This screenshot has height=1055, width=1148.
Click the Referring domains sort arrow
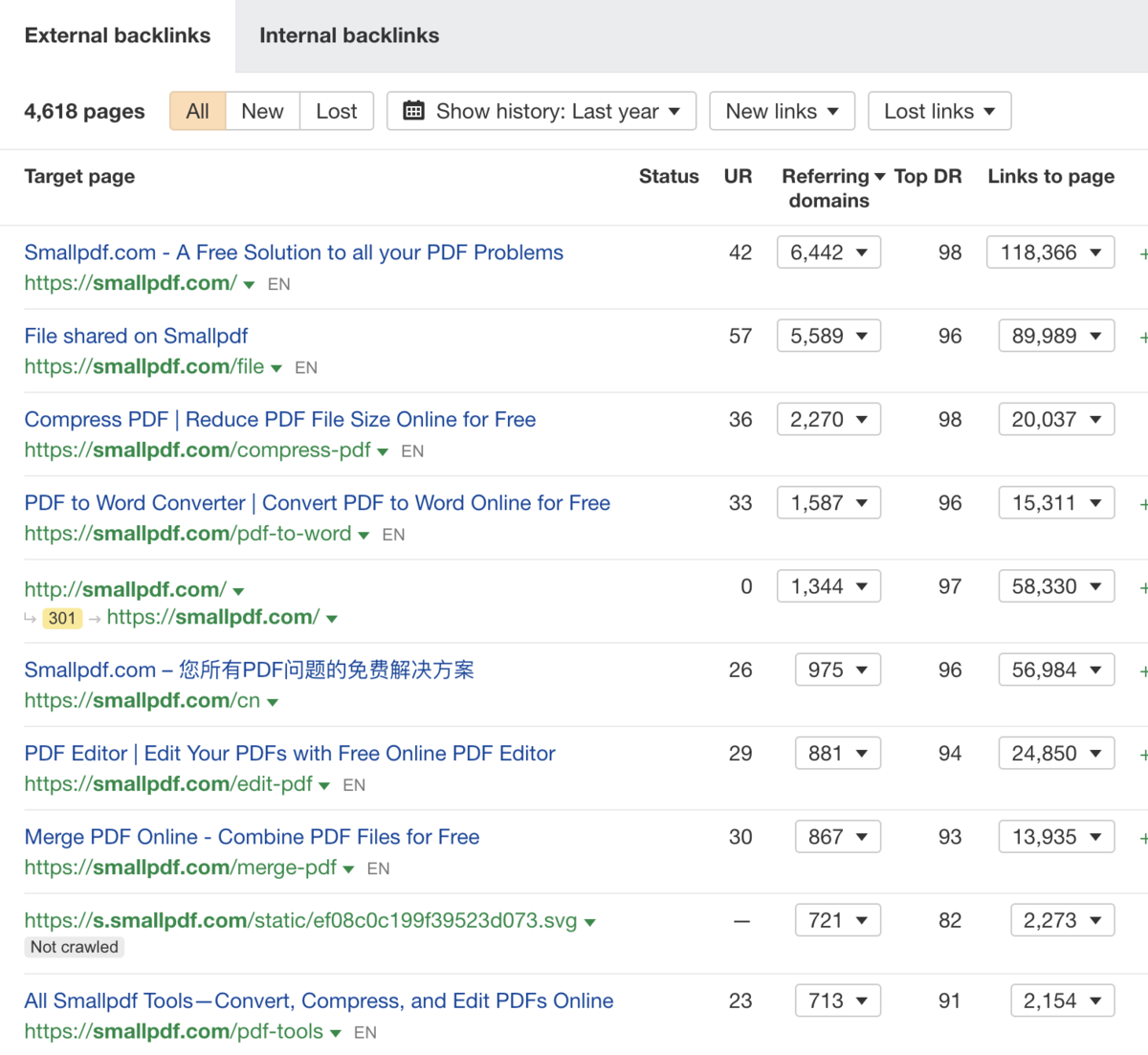pos(880,177)
